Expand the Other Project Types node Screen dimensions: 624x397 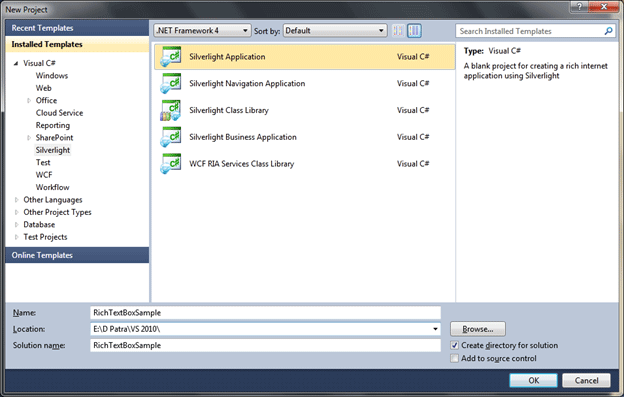click(x=16, y=212)
